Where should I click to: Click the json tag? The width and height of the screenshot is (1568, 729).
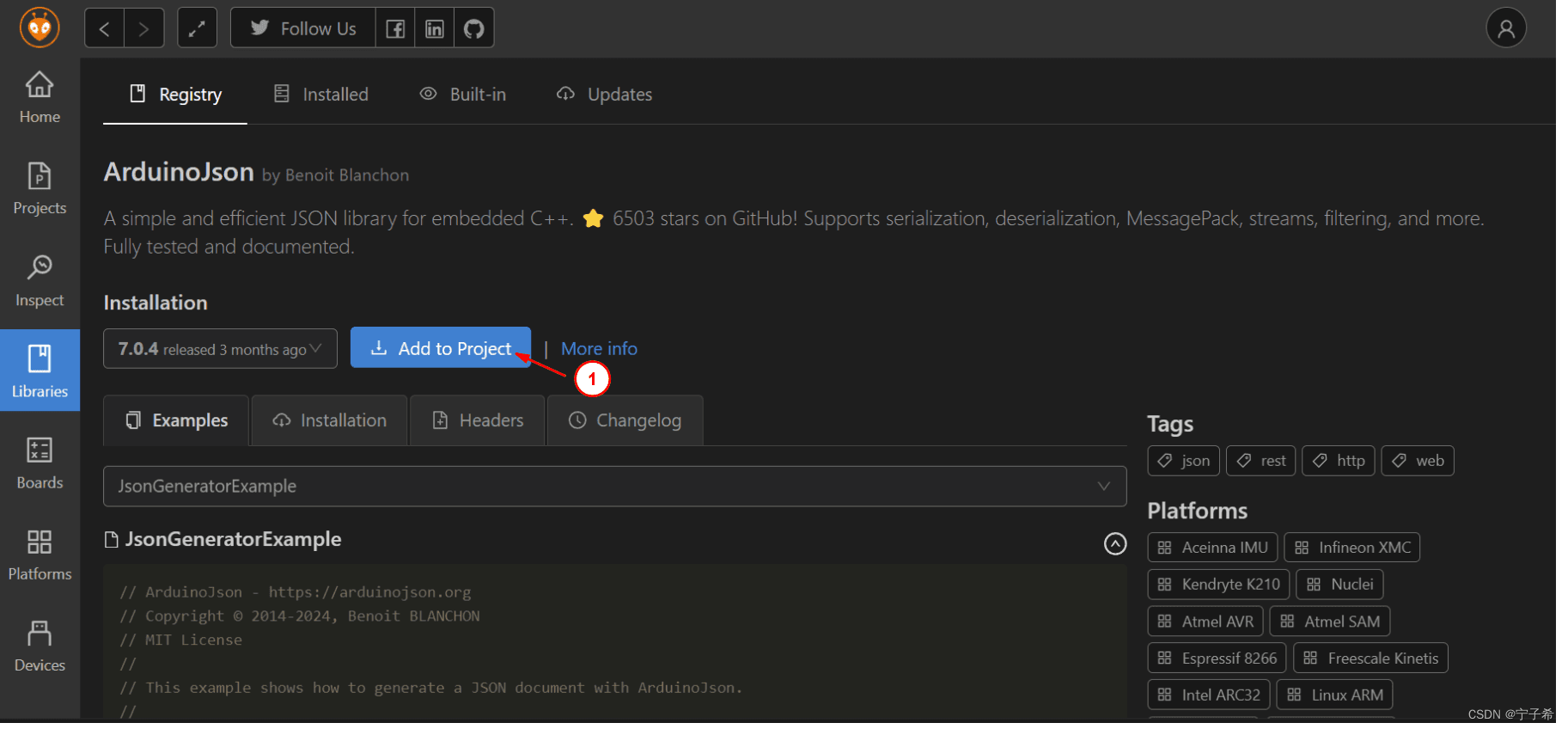(1184, 461)
